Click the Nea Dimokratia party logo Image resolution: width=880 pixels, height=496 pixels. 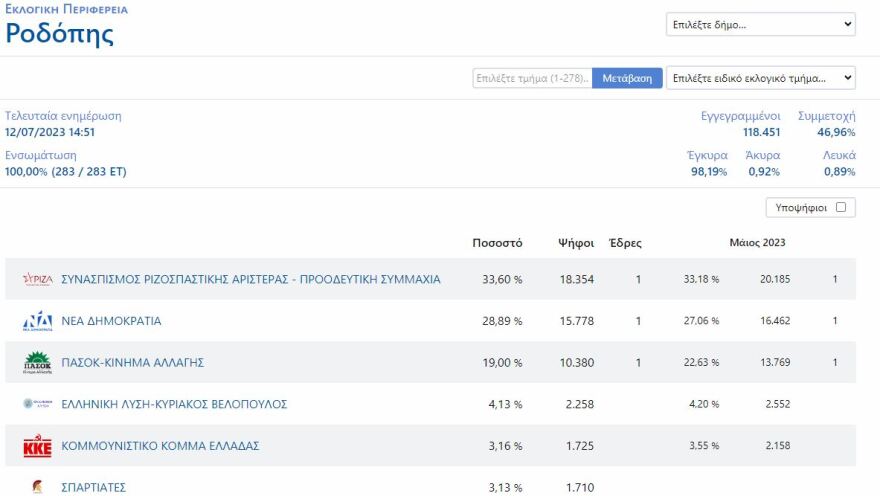37,321
